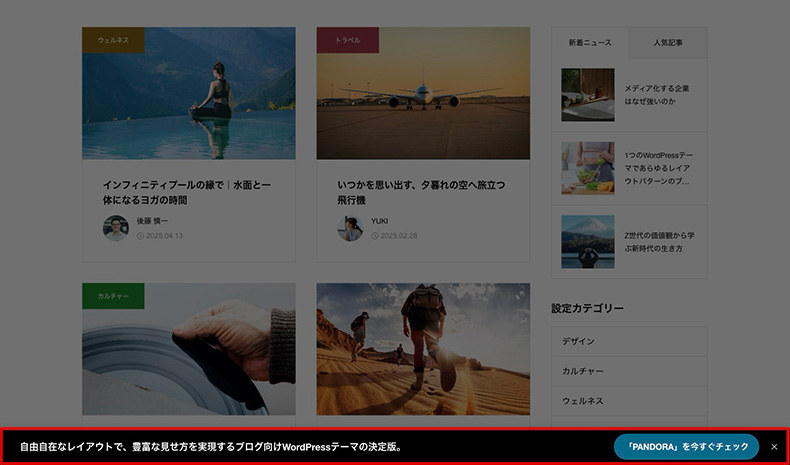This screenshot has width=790, height=465.
Task: Switch to the 人気記事 tab
Action: 668,43
